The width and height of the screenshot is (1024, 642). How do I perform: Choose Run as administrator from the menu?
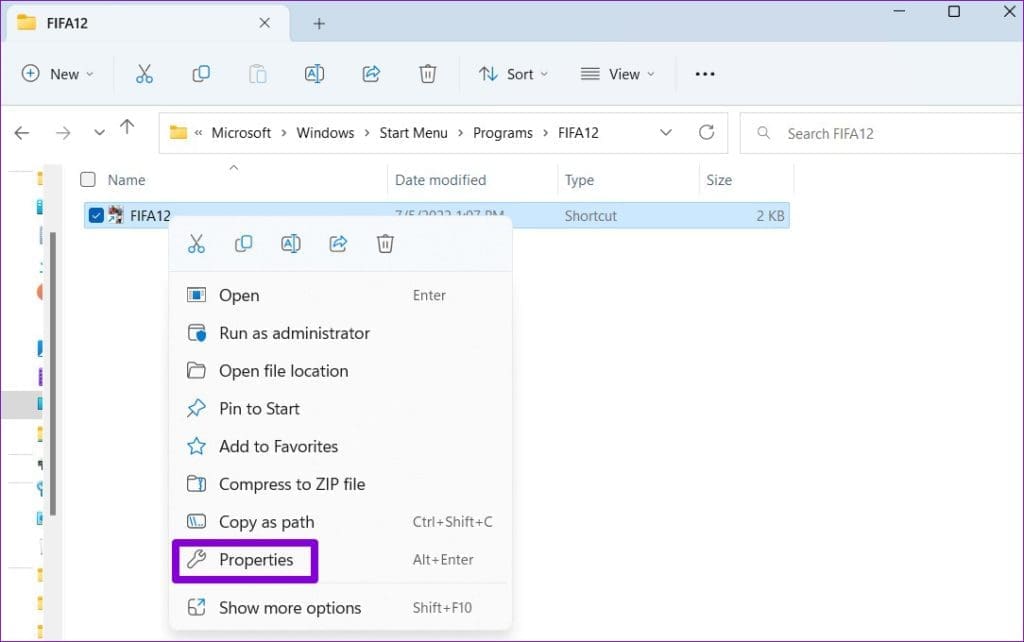coord(294,333)
